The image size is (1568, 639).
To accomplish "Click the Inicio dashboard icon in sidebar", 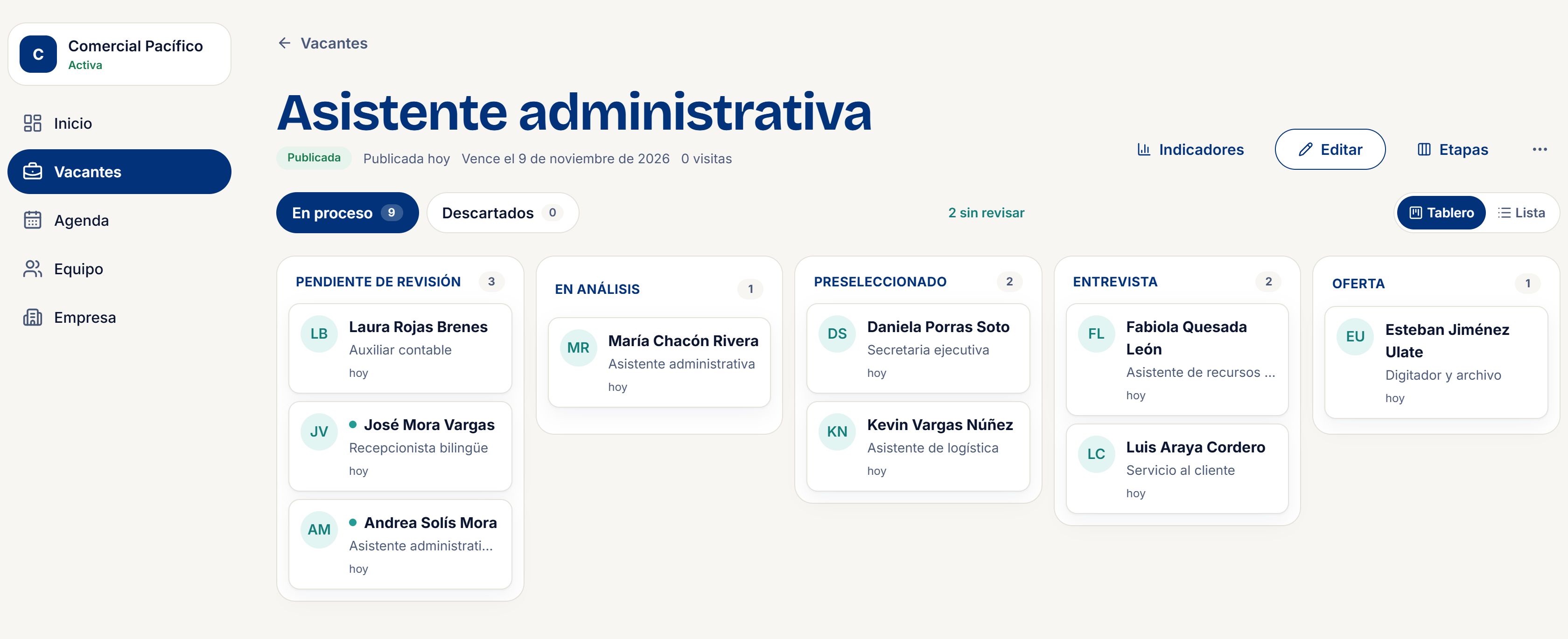I will (x=32, y=123).
